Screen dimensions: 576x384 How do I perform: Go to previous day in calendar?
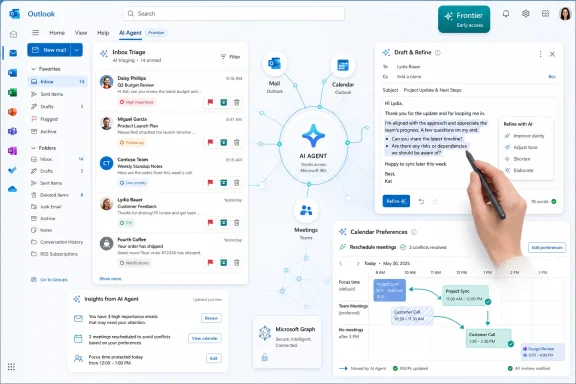[341, 263]
